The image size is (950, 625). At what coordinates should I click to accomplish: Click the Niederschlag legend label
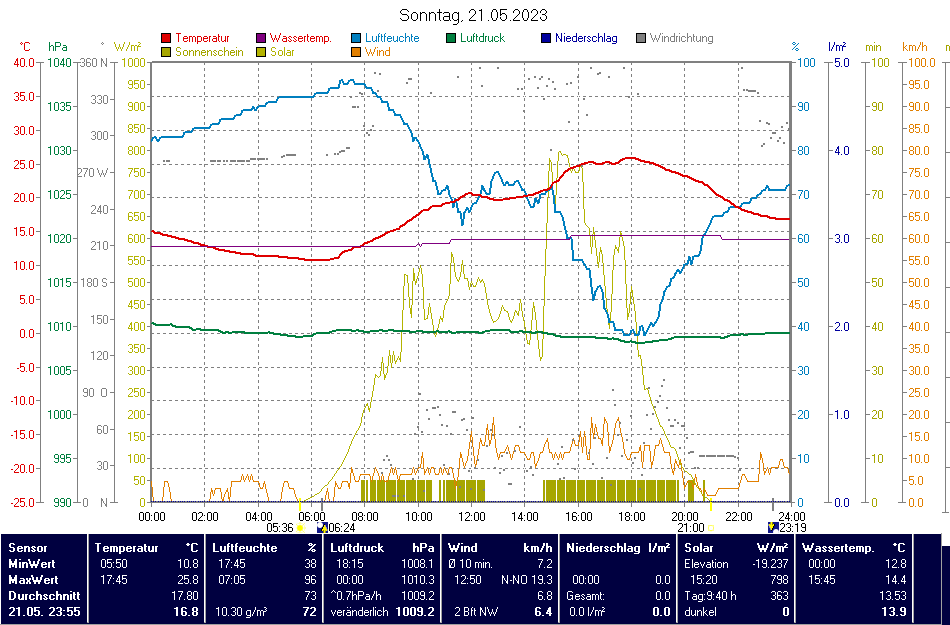click(586, 38)
